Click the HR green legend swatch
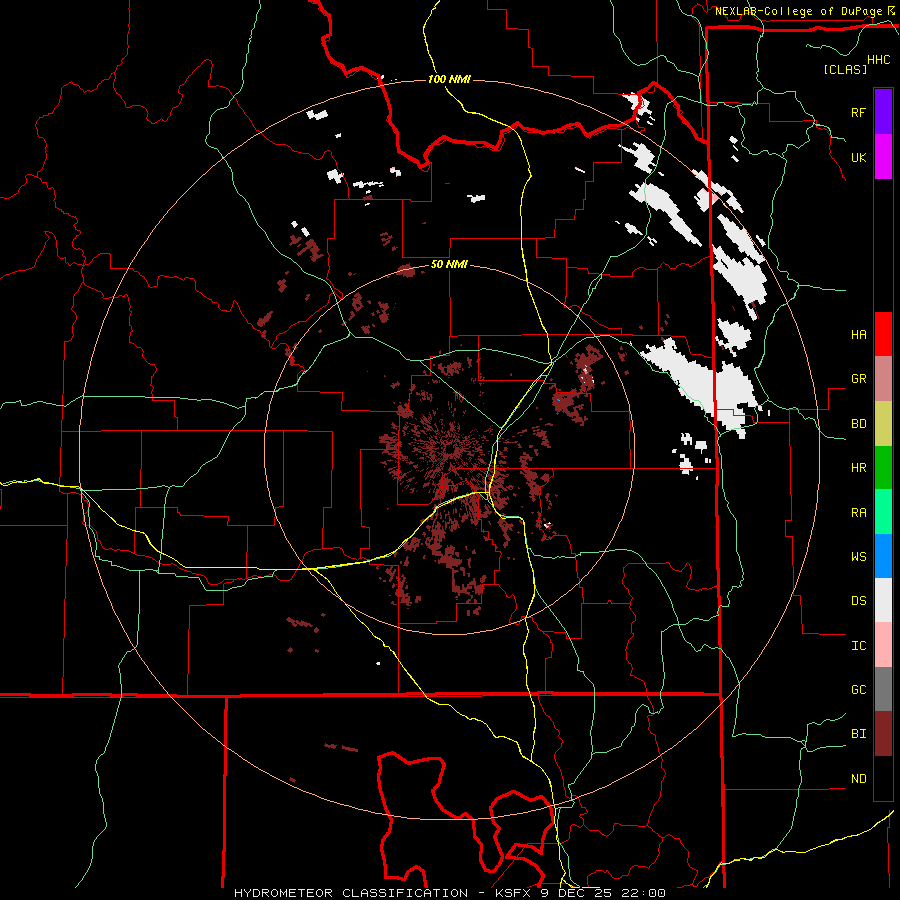 (883, 468)
